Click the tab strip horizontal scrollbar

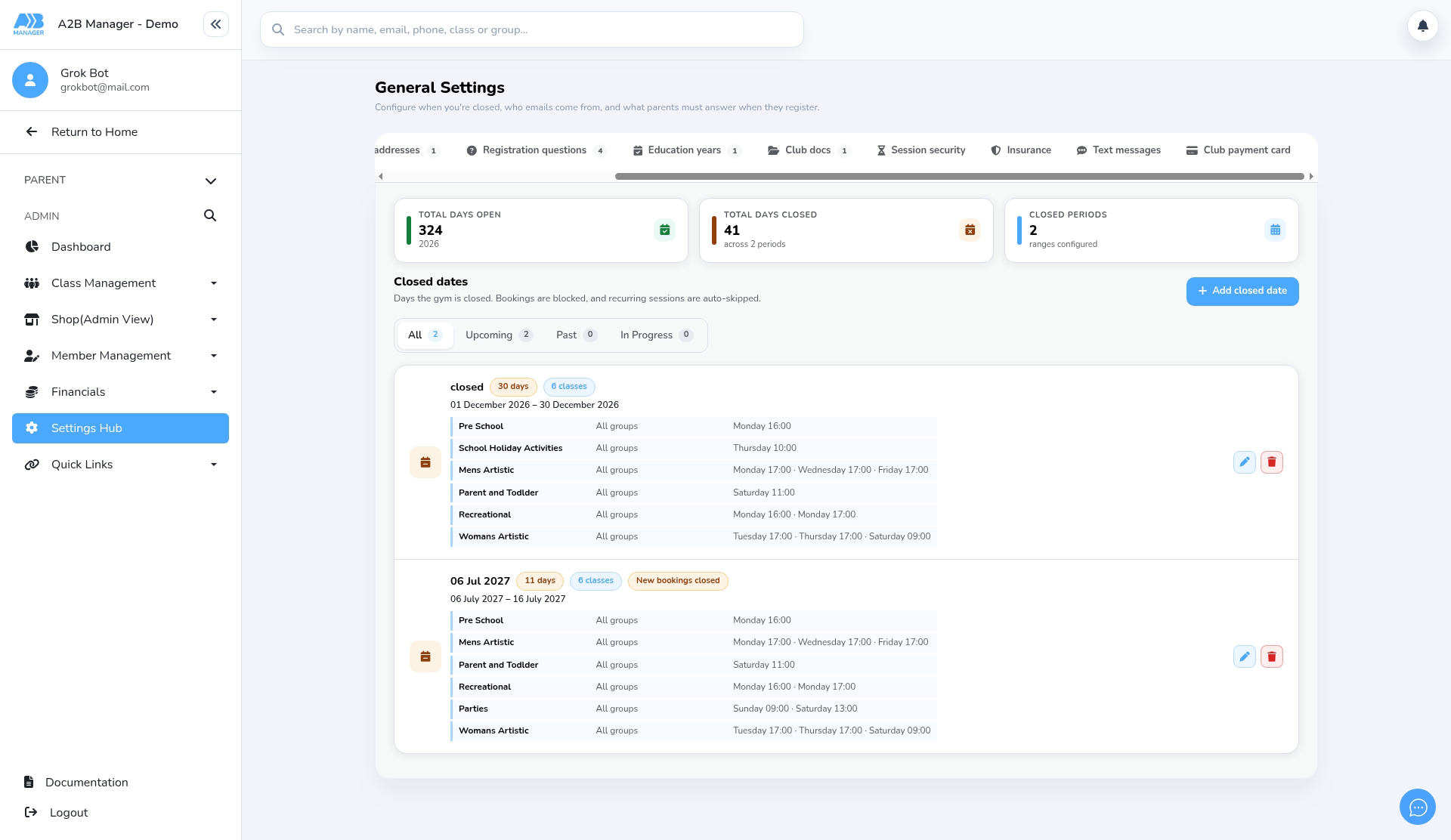[959, 176]
